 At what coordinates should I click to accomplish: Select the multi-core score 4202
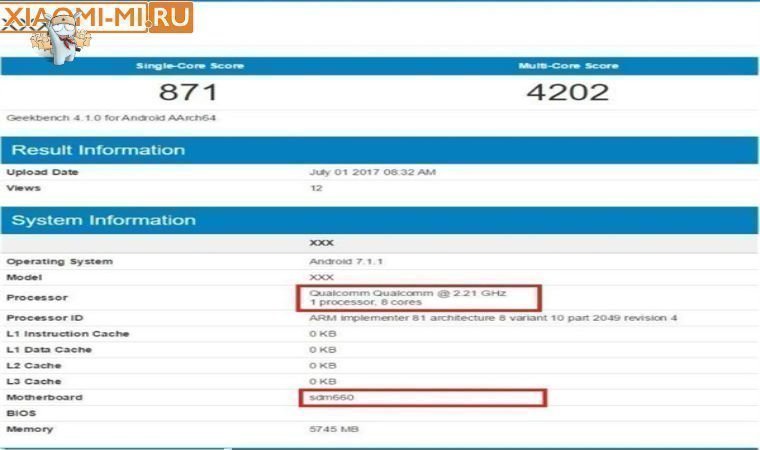pyautogui.click(x=568, y=92)
